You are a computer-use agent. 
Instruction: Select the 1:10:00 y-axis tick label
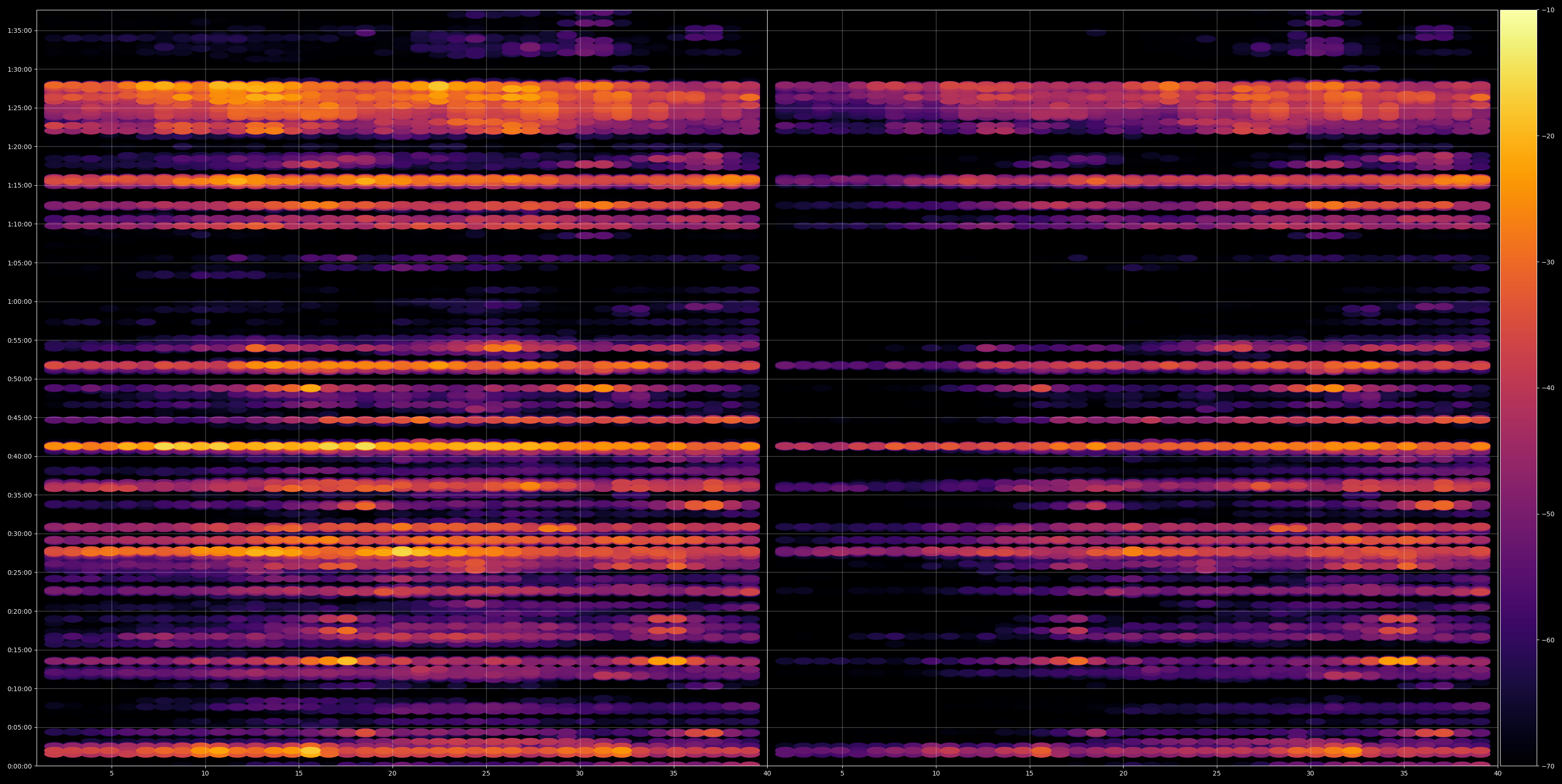(x=19, y=224)
